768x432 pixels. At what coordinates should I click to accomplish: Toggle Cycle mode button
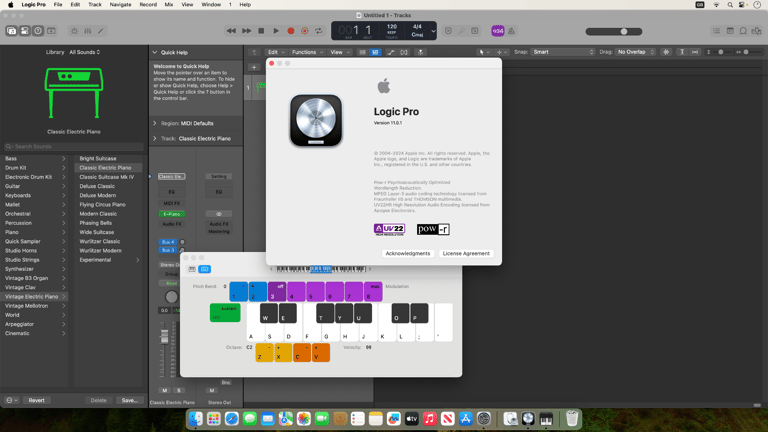tap(319, 31)
